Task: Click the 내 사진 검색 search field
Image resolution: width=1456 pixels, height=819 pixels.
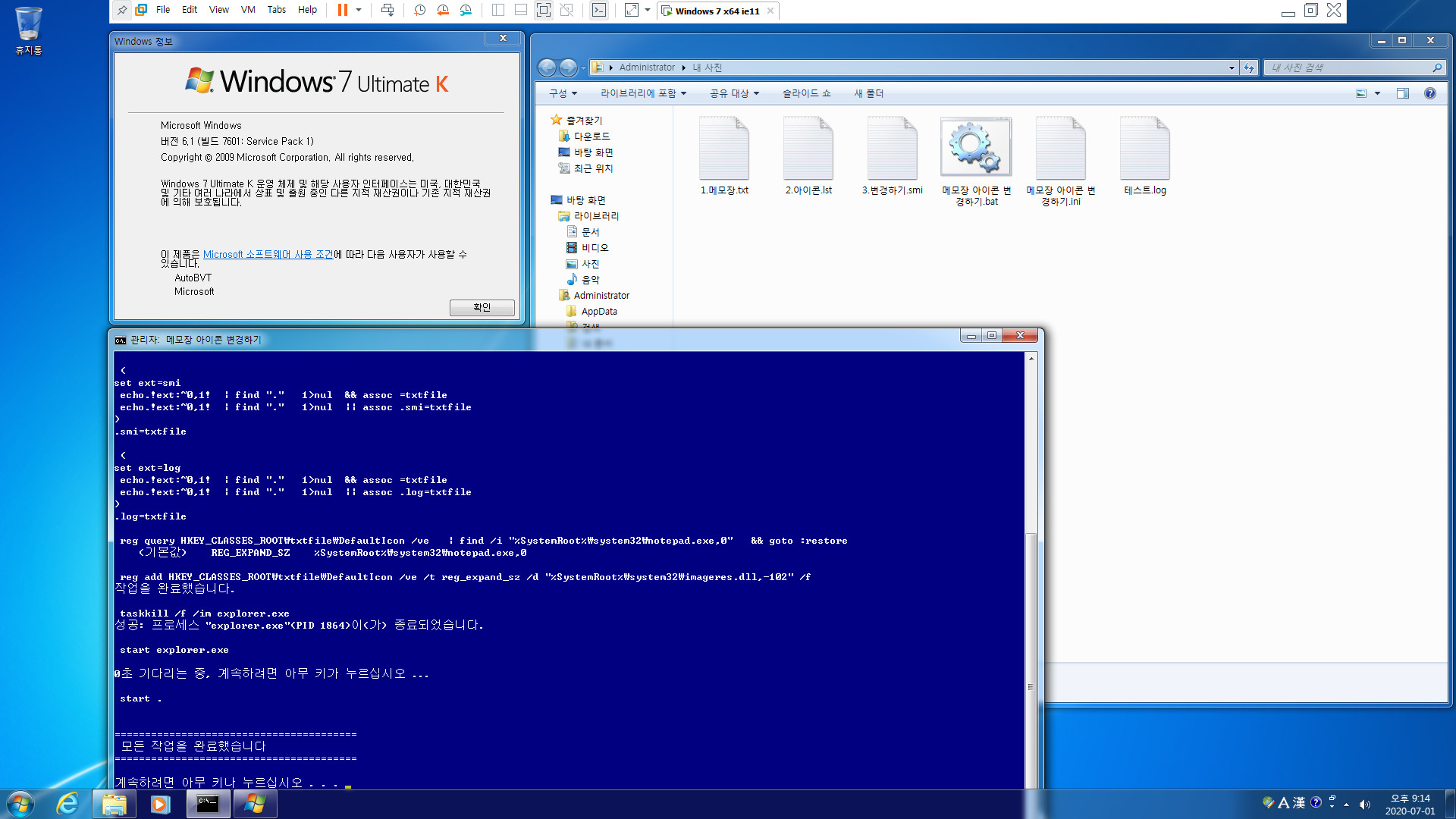Action: click(1354, 68)
